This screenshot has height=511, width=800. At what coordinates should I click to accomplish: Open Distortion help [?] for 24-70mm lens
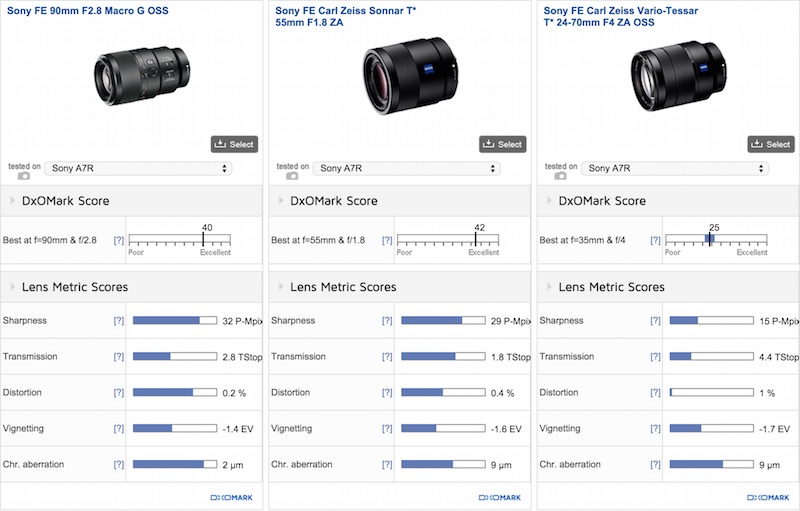pos(655,393)
